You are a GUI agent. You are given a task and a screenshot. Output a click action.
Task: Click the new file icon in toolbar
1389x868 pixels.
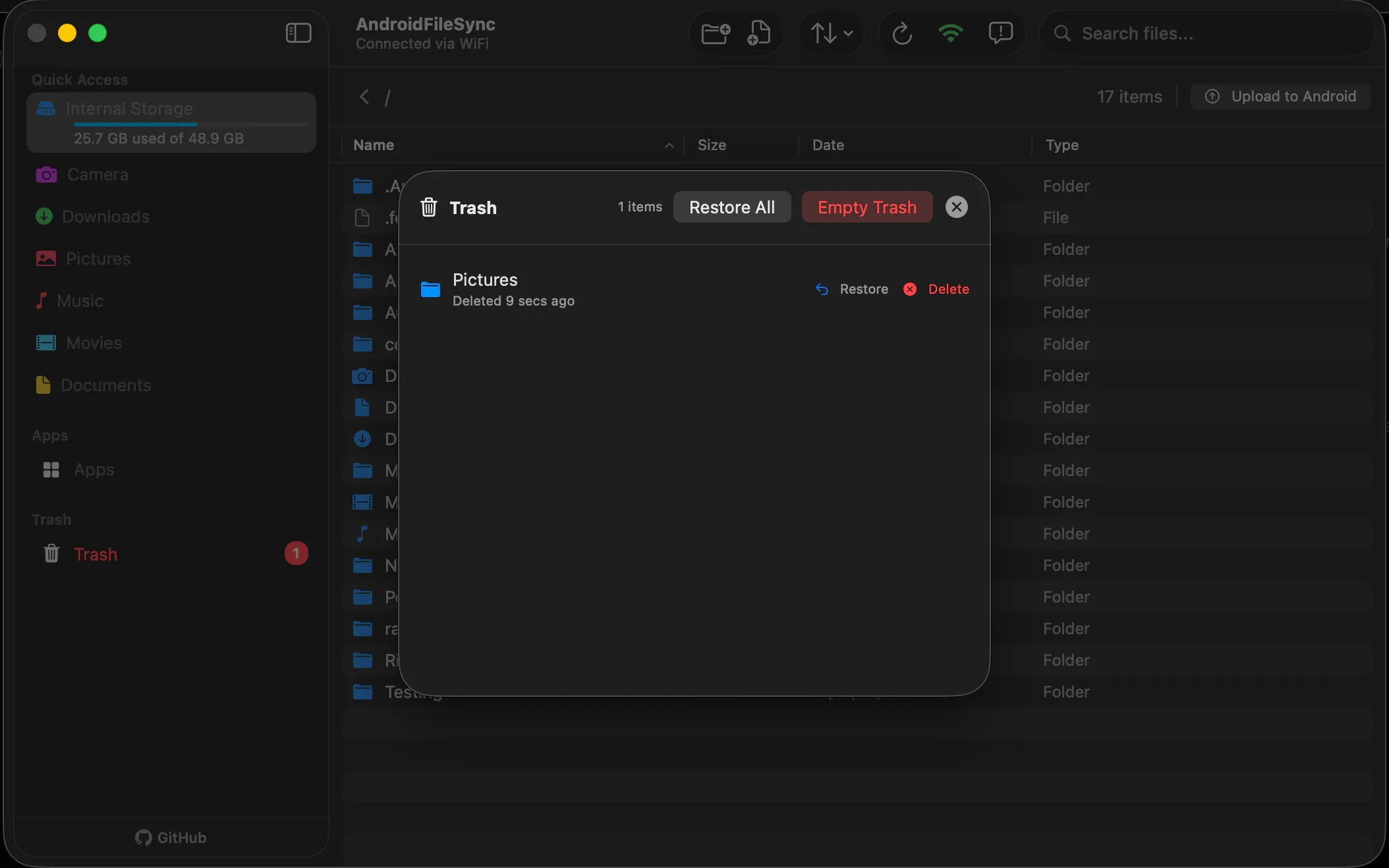click(x=758, y=33)
